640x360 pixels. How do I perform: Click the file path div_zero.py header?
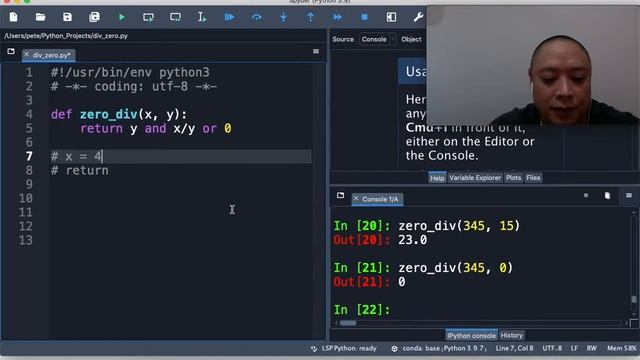(x=66, y=36)
